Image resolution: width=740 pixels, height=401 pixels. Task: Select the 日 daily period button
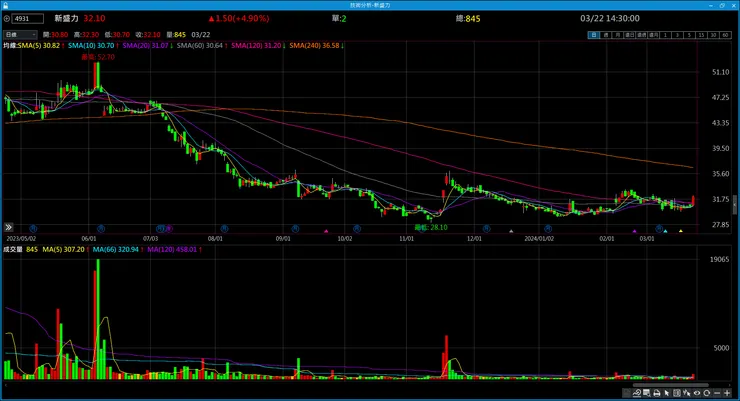[593, 35]
